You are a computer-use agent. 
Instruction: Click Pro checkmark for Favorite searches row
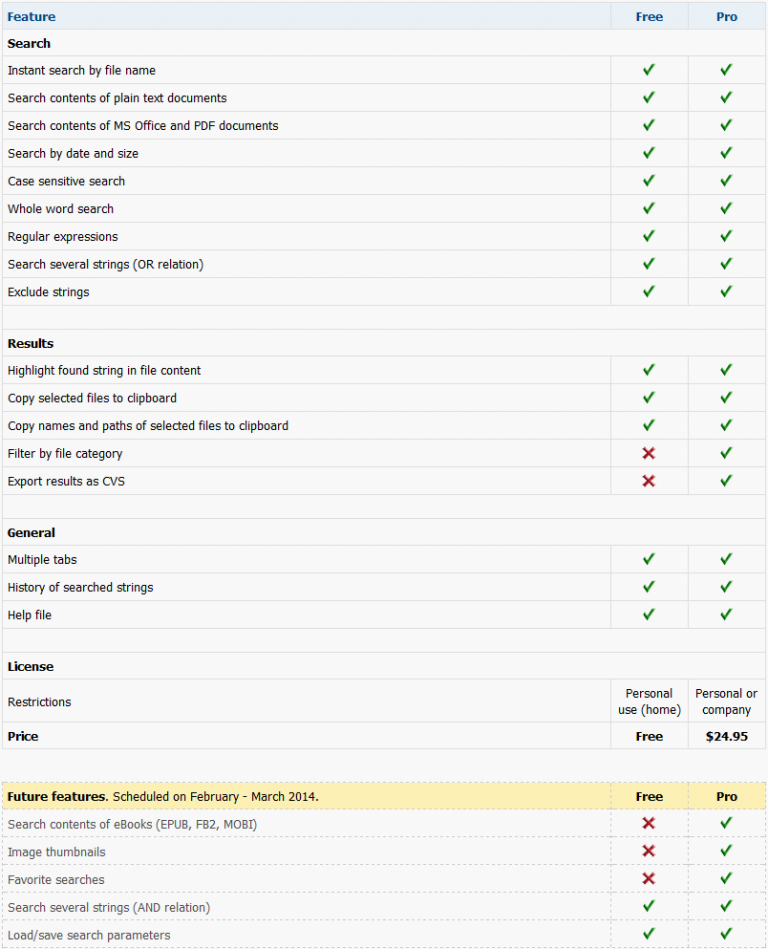click(x=726, y=879)
